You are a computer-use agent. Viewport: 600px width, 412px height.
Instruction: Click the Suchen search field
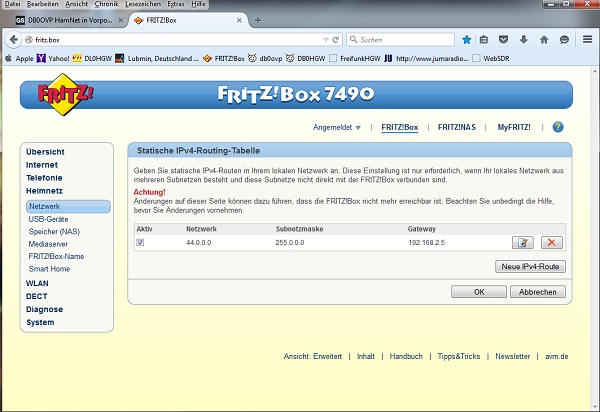(401, 40)
